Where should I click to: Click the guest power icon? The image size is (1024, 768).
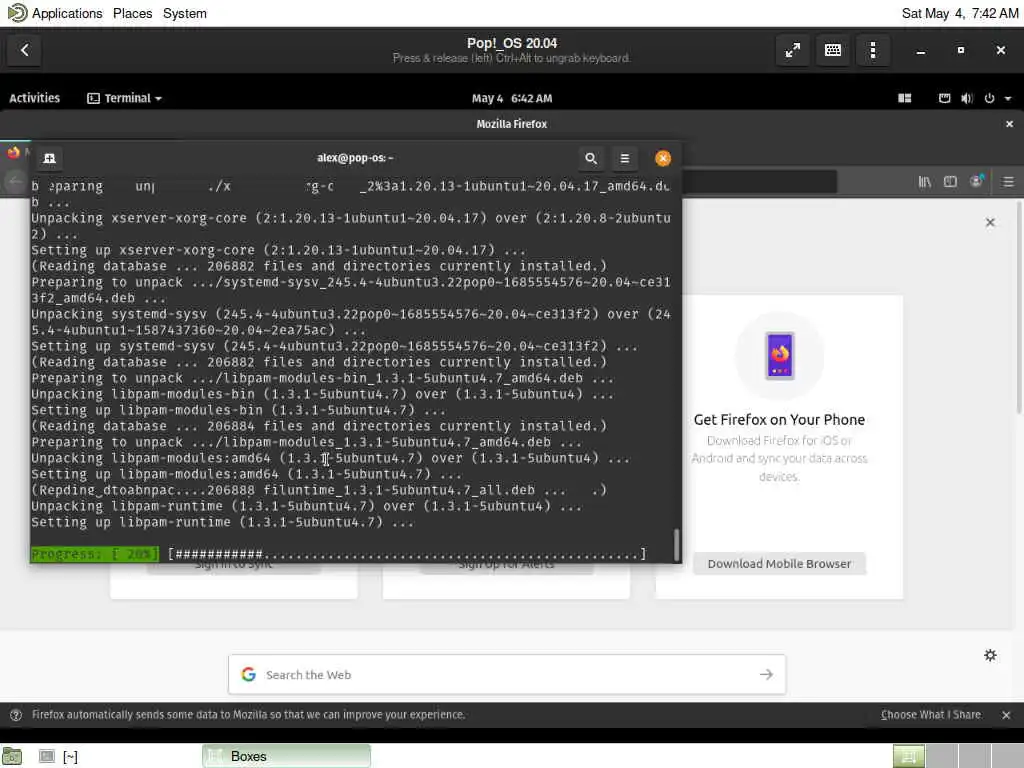click(989, 98)
